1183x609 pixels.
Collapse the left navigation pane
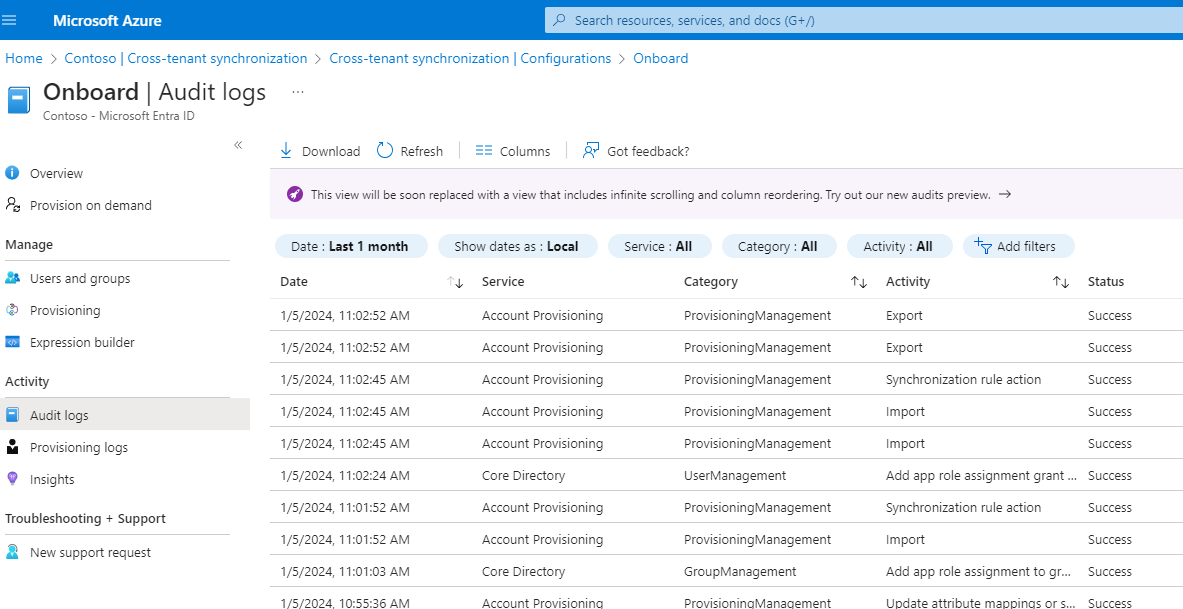click(x=238, y=144)
